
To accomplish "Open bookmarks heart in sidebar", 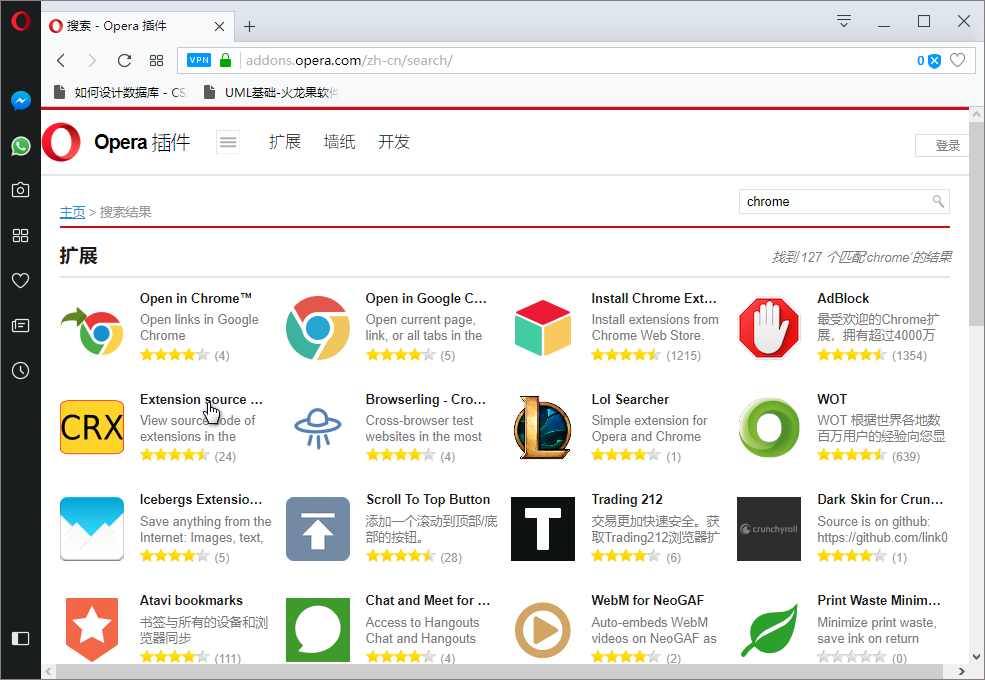I will [x=21, y=280].
